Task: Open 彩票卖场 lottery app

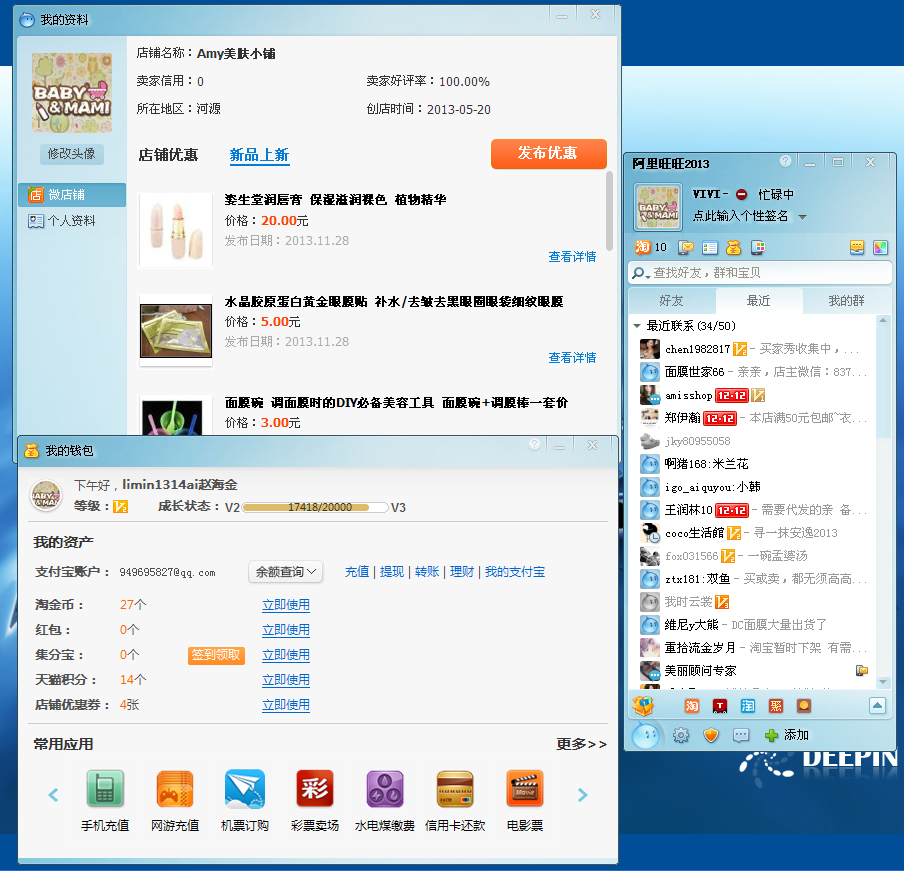Action: pos(315,801)
